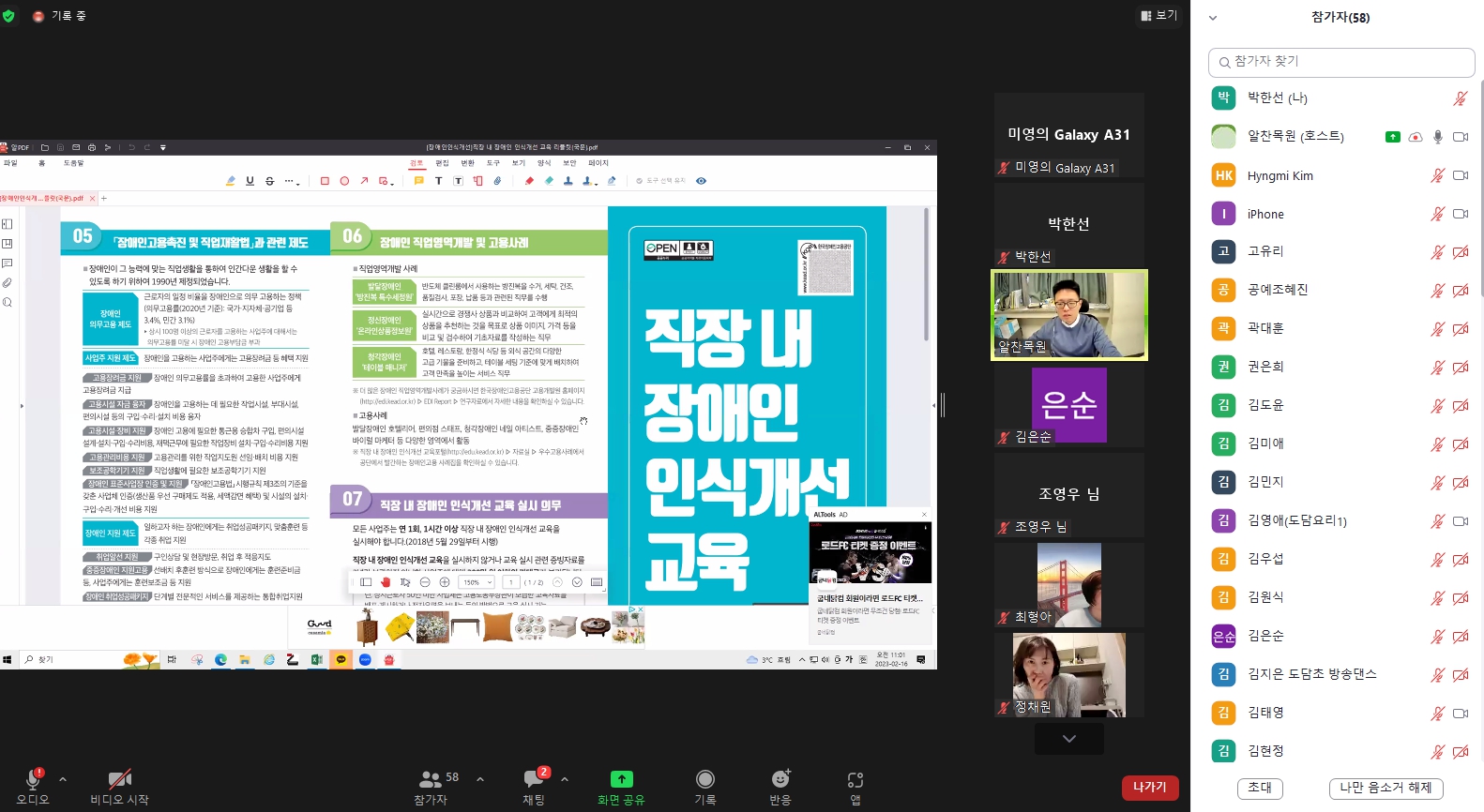
Task: Select the sticky note comment tool
Action: click(x=418, y=181)
